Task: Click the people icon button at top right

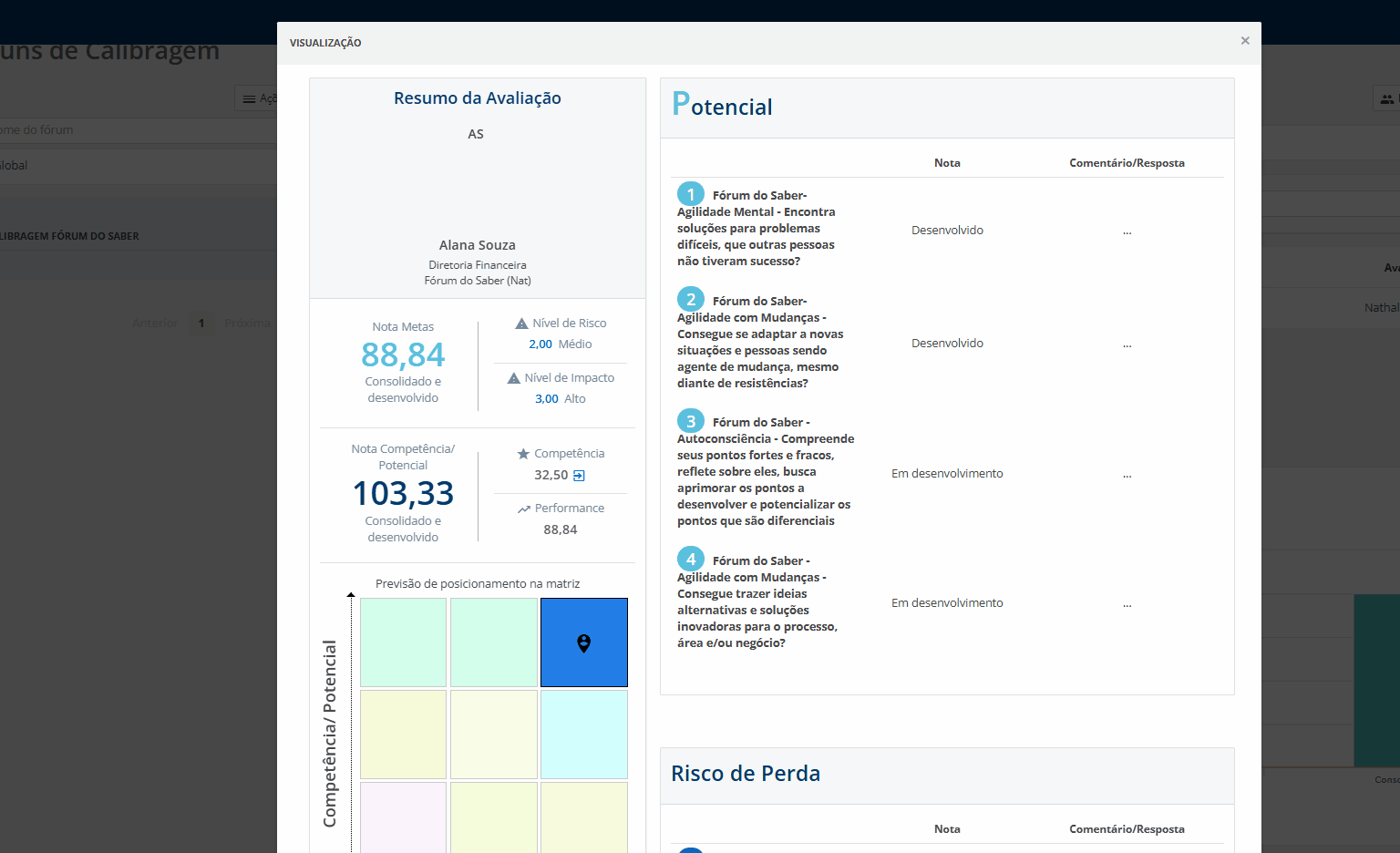Action: coord(1385,98)
